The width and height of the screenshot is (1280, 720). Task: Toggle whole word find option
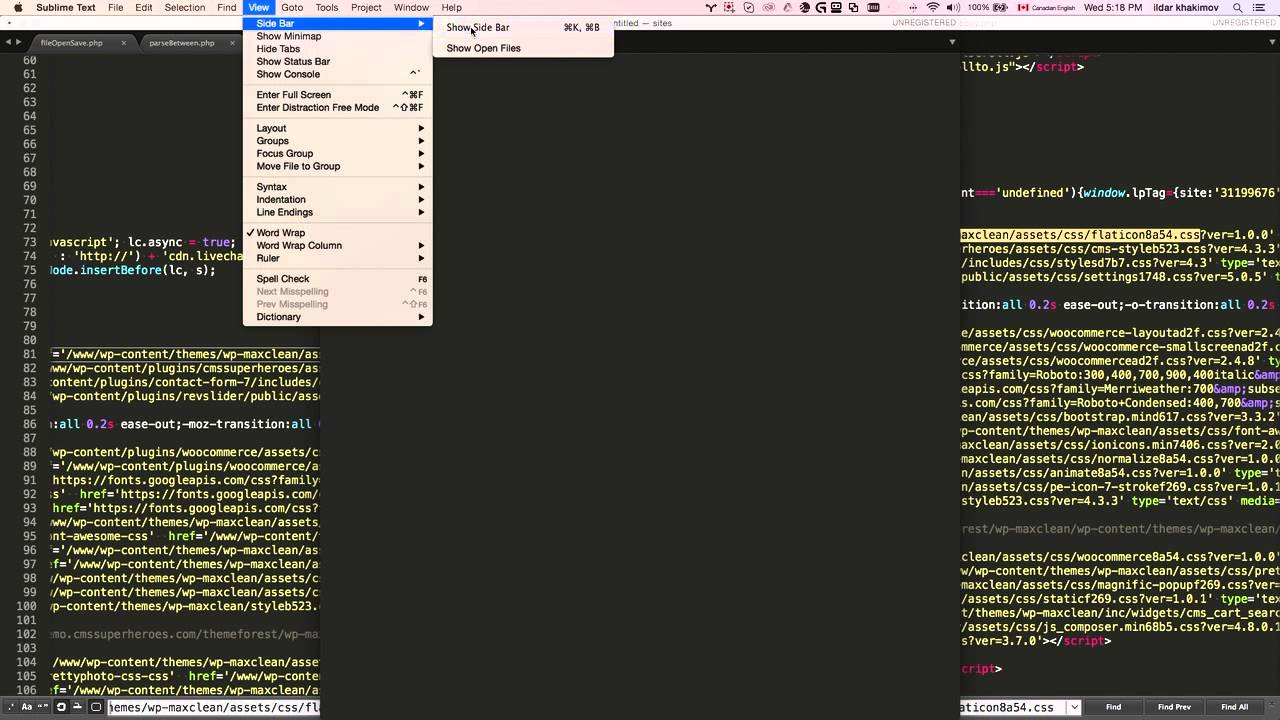click(x=43, y=707)
